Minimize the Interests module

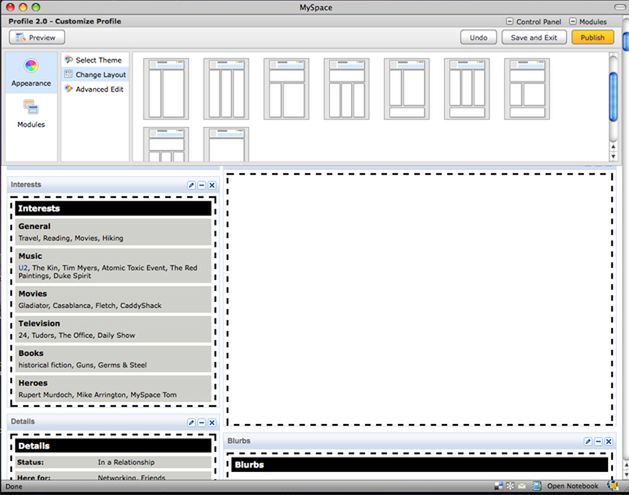202,185
